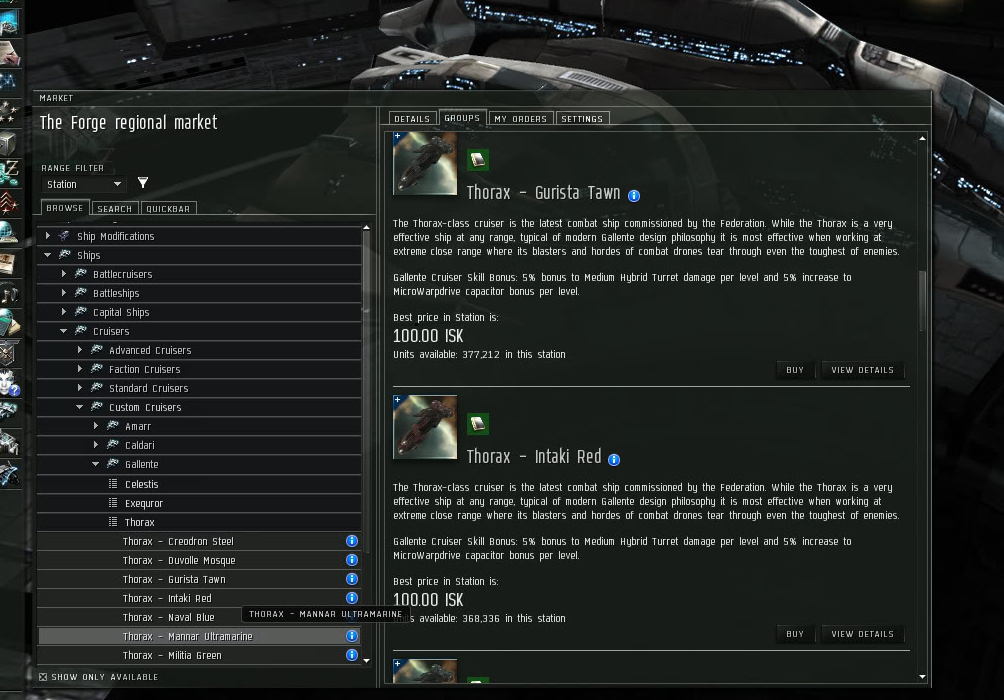
Task: Click the Thorax – Gurista Tawn ship thumbnail
Action: click(425, 163)
